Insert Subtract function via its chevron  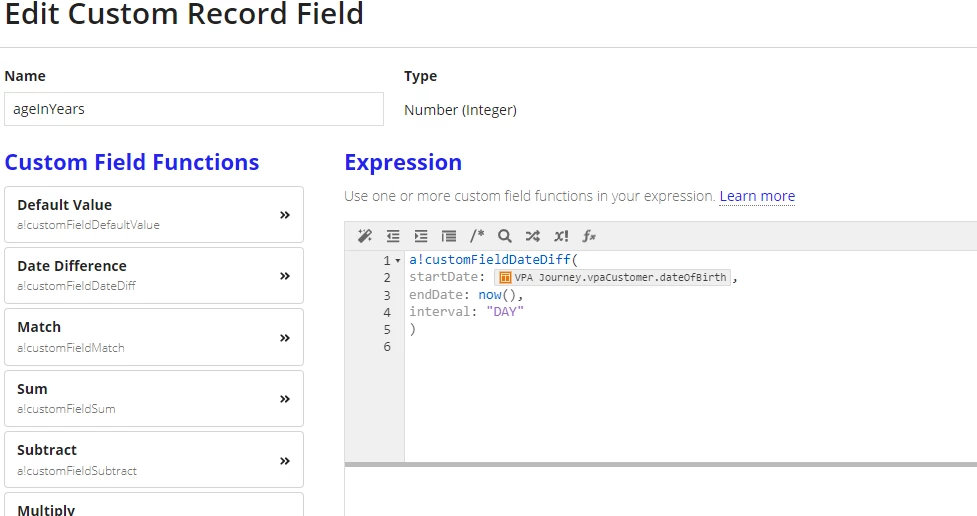click(285, 461)
